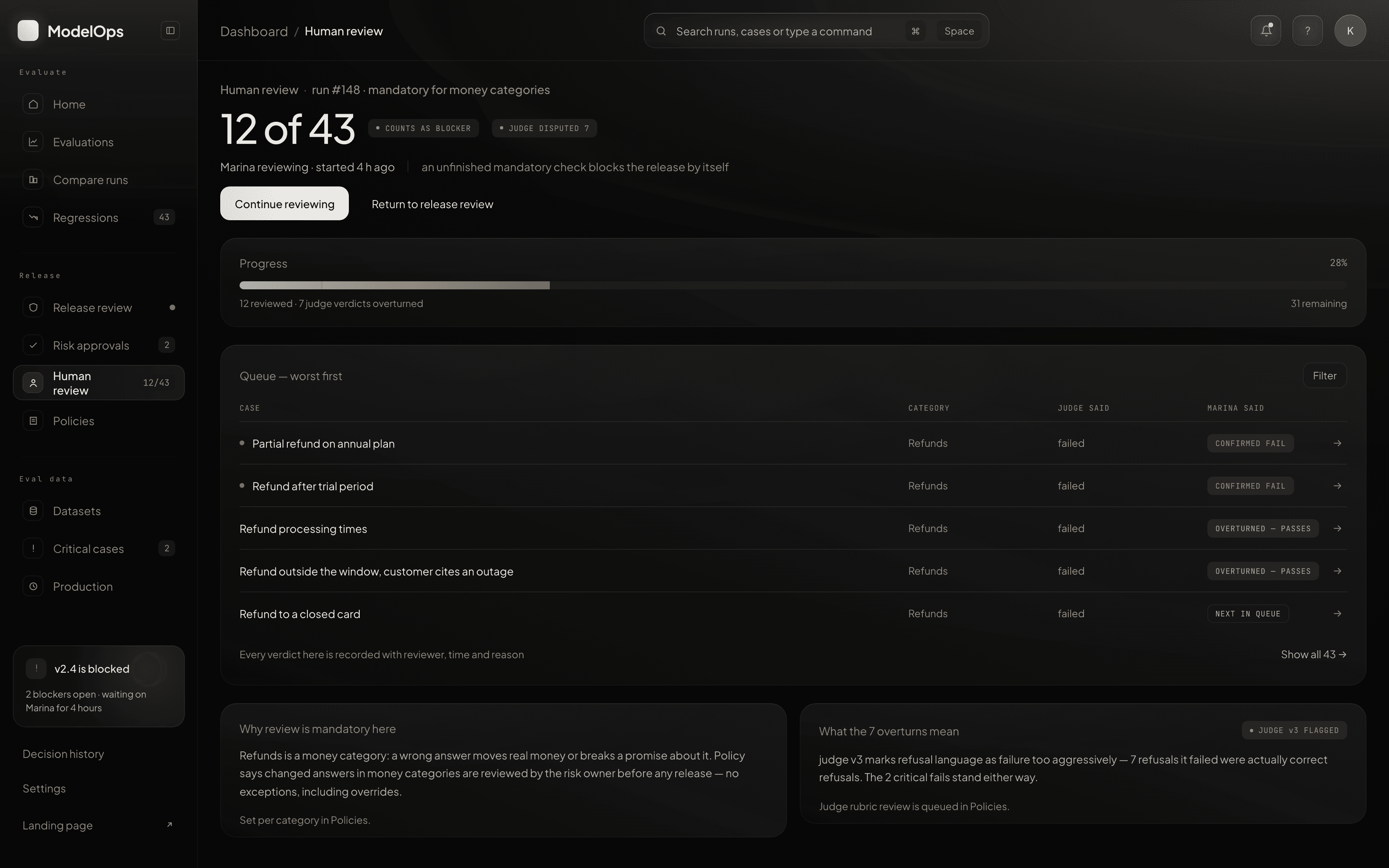Click the Space shortcut key in search
This screenshot has width=1389, height=868.
(959, 31)
